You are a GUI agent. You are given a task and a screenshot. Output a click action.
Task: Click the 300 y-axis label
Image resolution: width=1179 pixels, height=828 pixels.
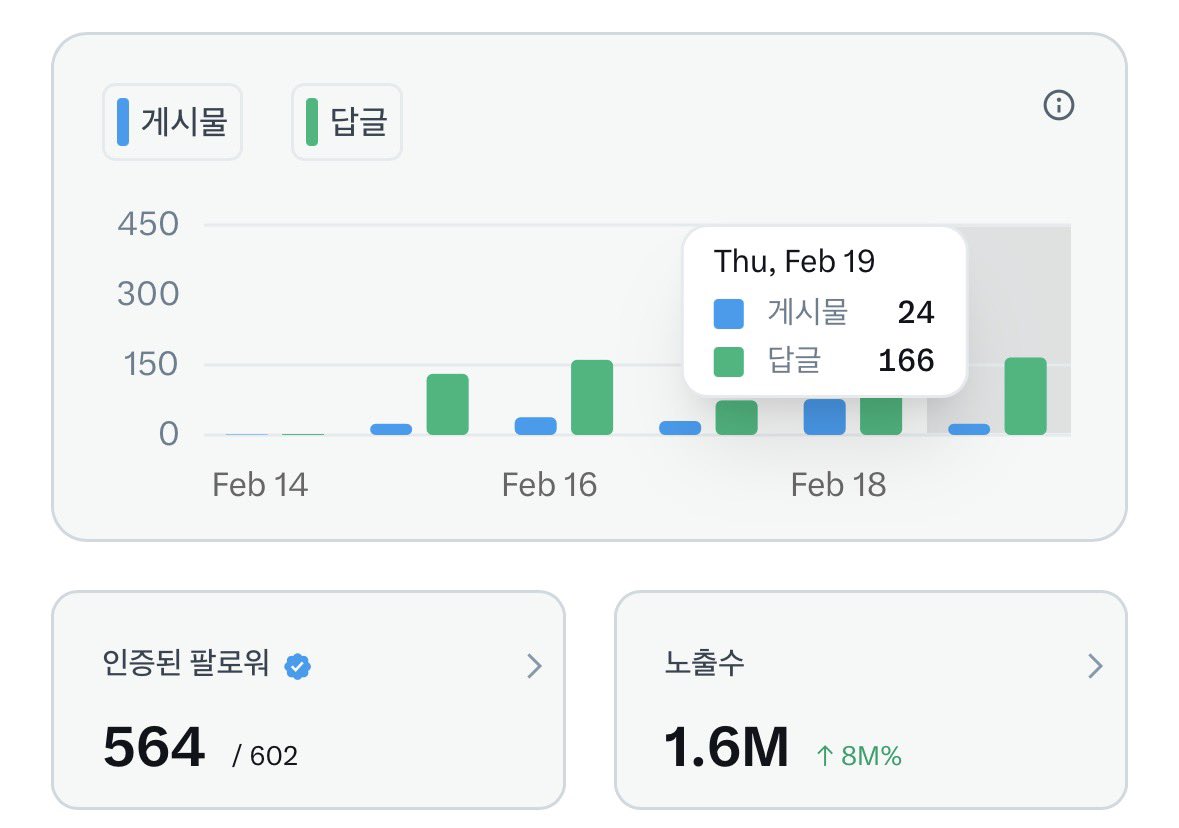148,294
